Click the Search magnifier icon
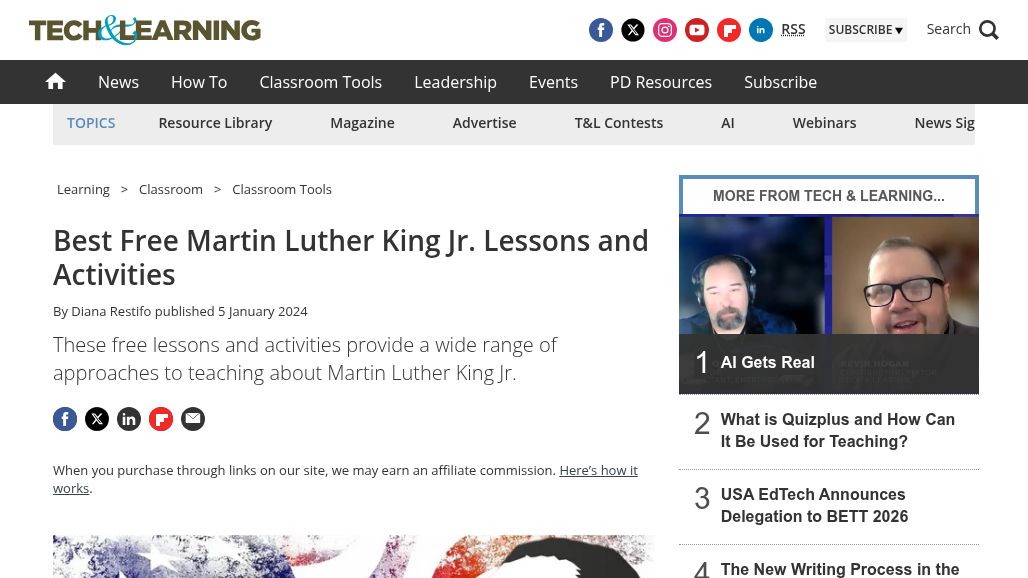 (988, 30)
